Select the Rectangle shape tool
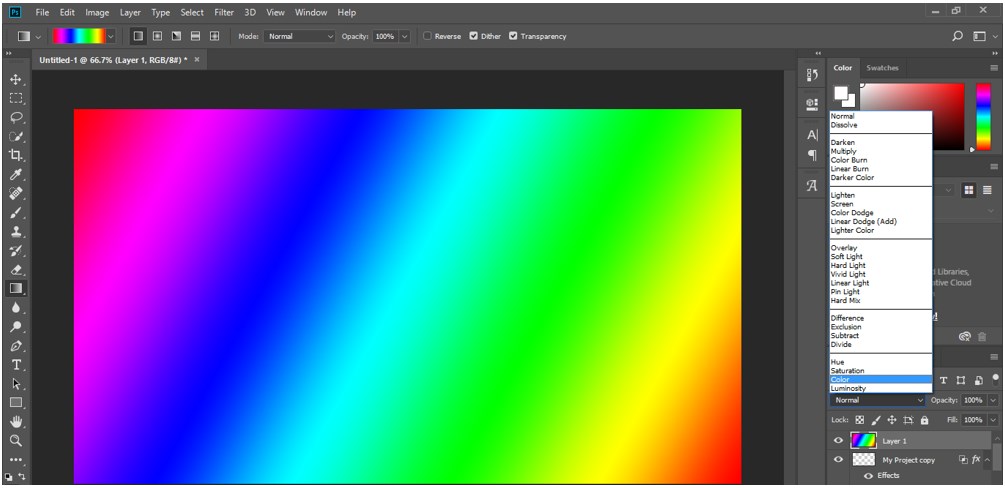 (16, 403)
